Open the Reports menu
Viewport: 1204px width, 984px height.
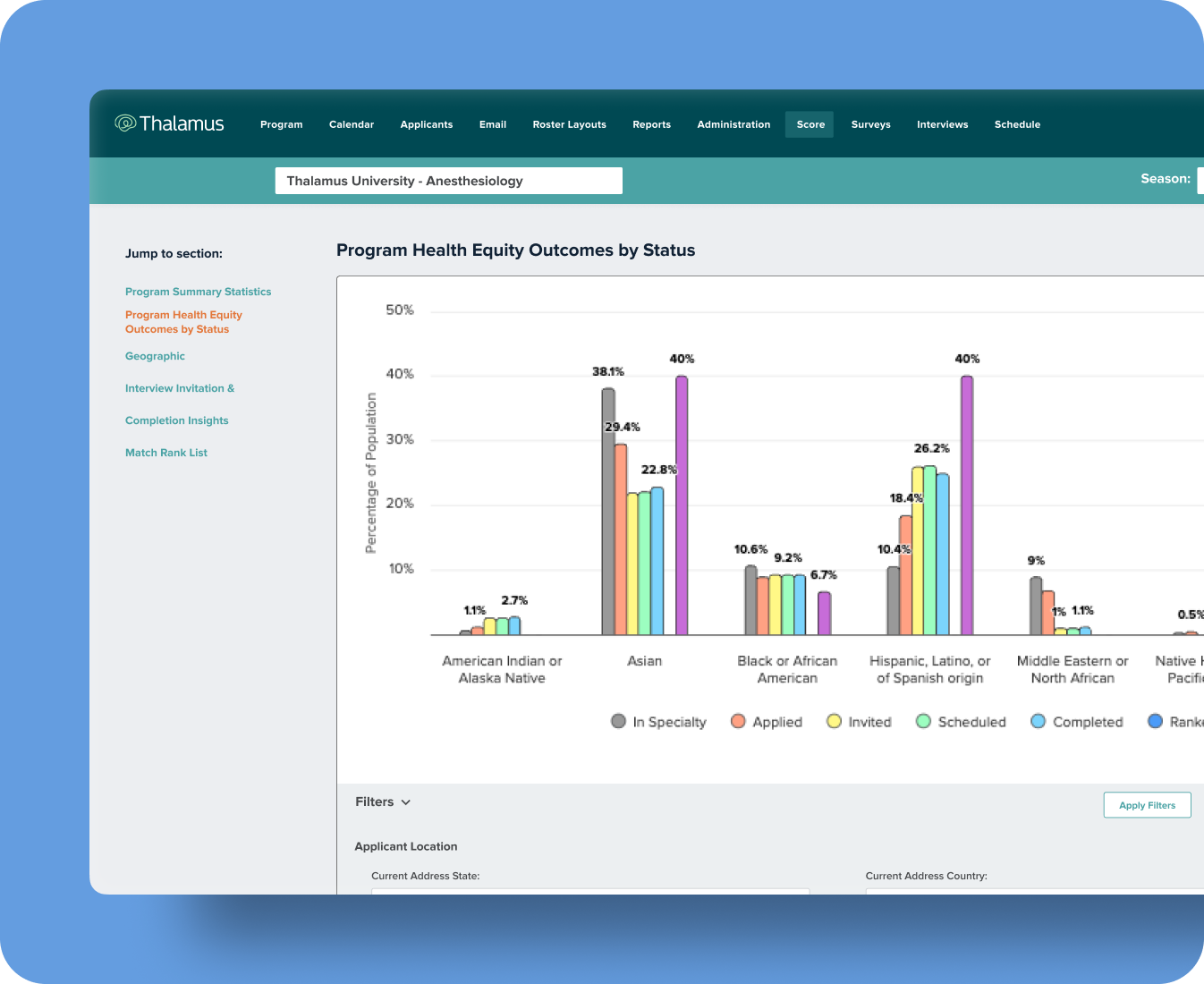651,124
